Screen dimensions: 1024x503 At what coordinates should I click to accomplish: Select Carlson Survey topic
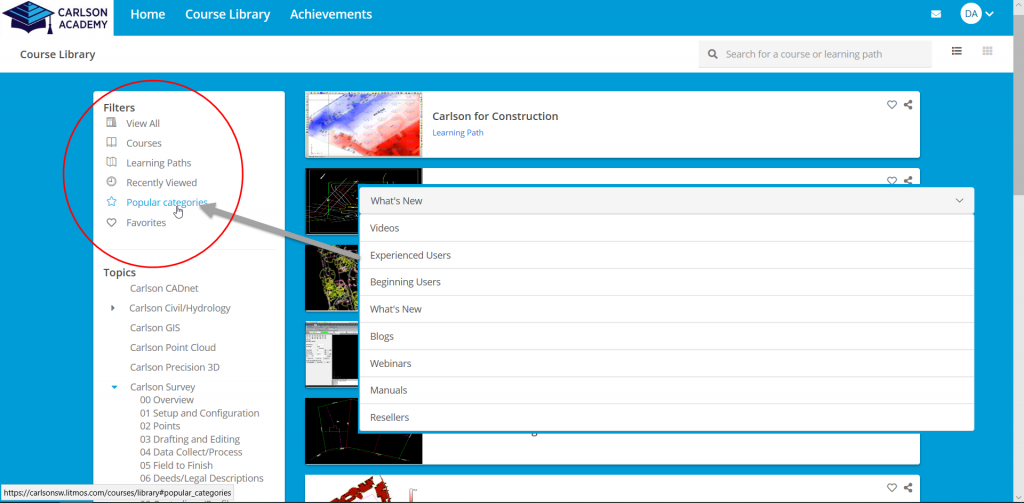[x=163, y=387]
